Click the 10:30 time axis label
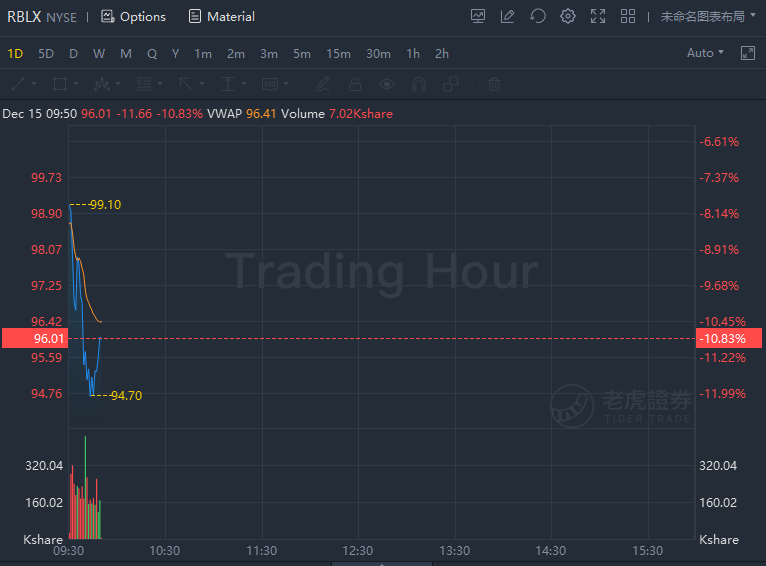 point(165,551)
